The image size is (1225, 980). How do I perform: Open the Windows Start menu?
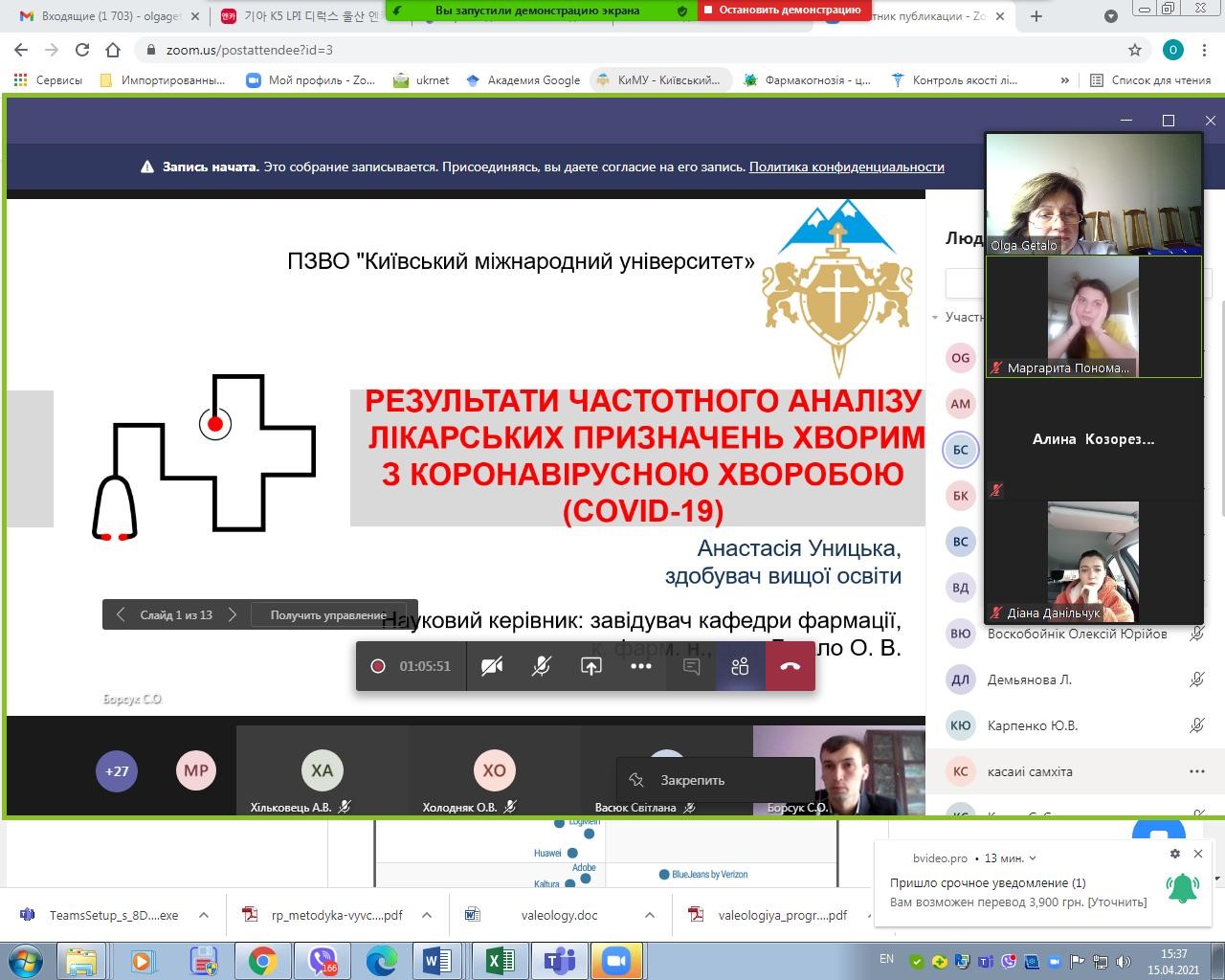click(x=25, y=960)
